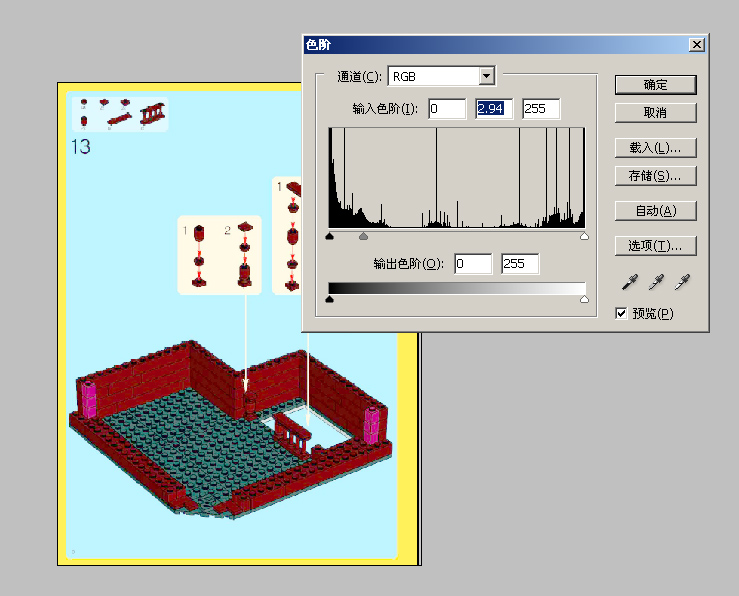Pick the black point eyedropper

pos(630,282)
